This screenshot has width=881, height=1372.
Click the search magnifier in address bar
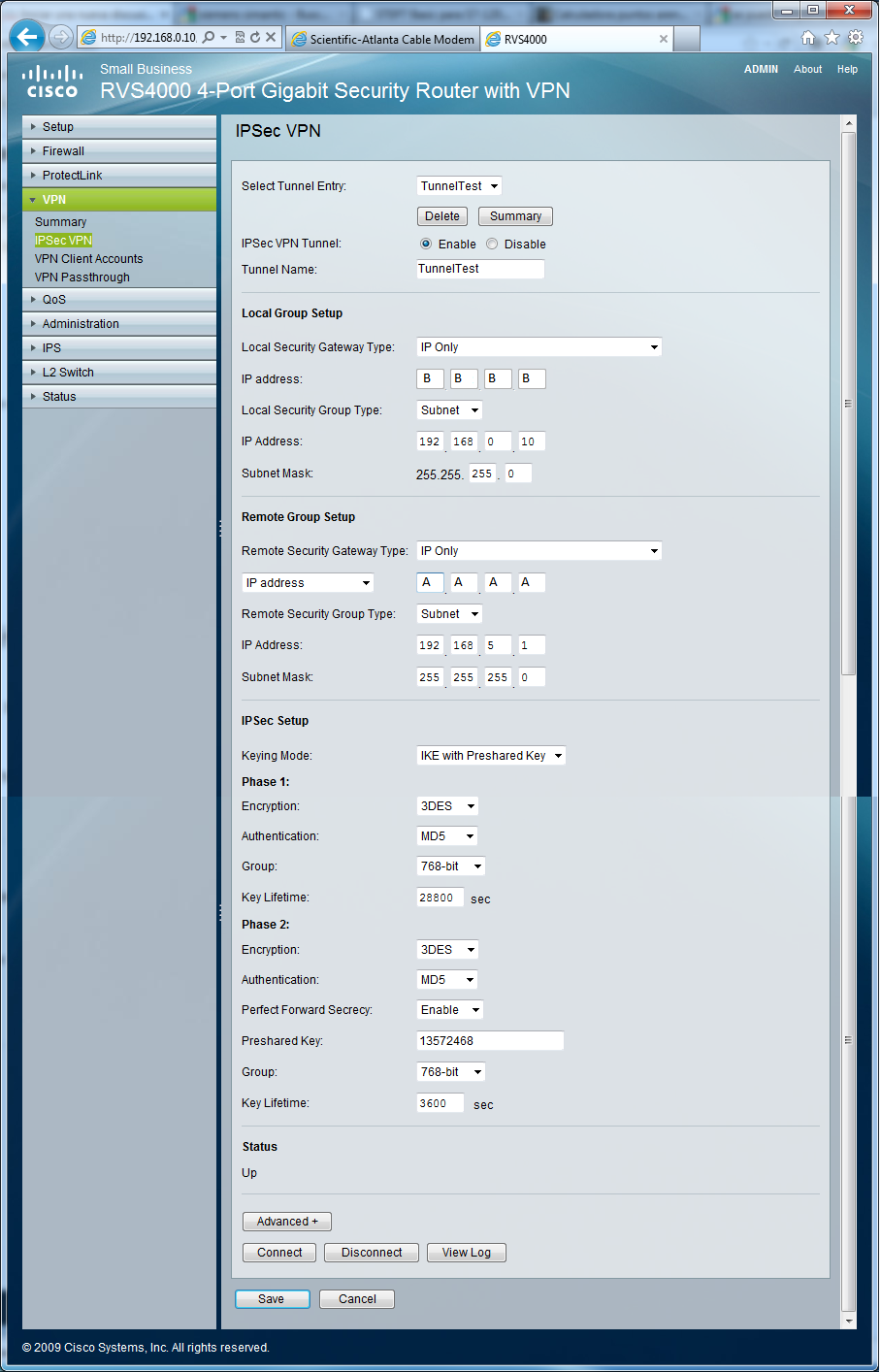(x=209, y=38)
